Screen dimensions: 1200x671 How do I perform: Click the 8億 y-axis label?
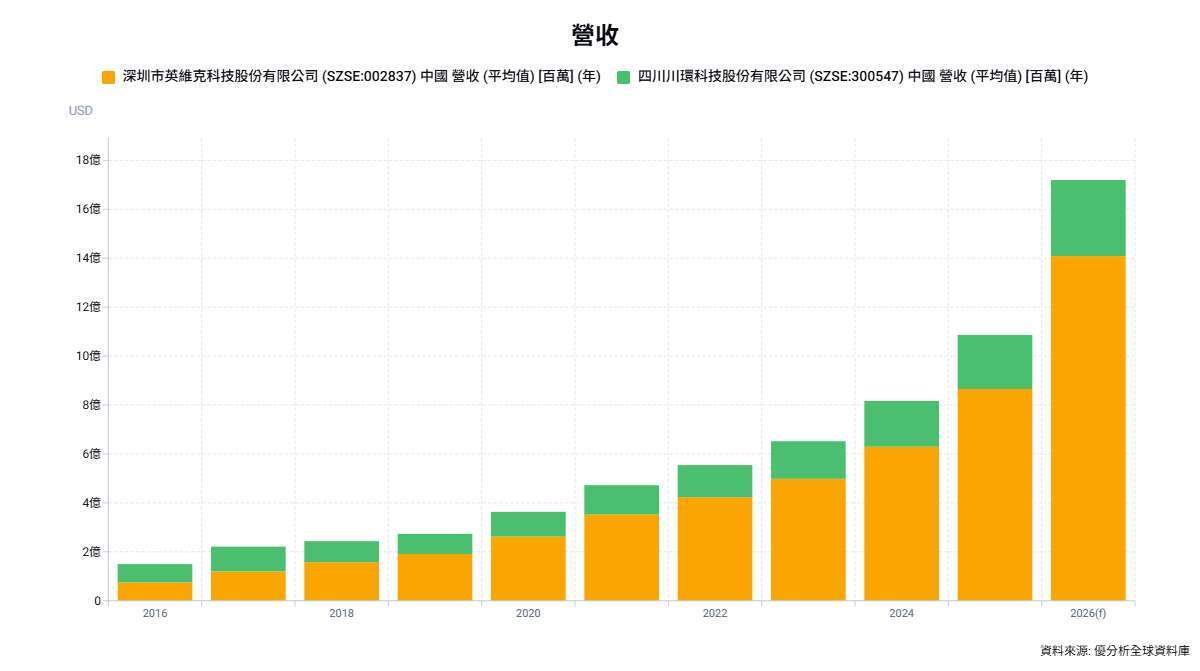[92, 405]
